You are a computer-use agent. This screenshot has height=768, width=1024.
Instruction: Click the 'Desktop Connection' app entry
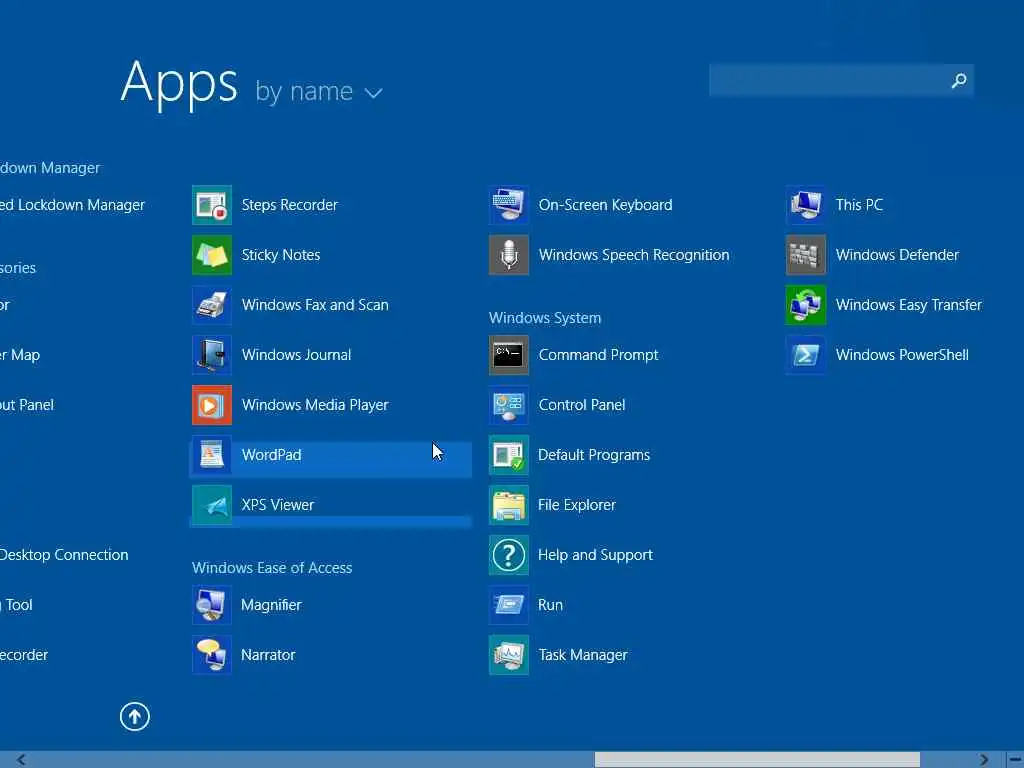[64, 555]
